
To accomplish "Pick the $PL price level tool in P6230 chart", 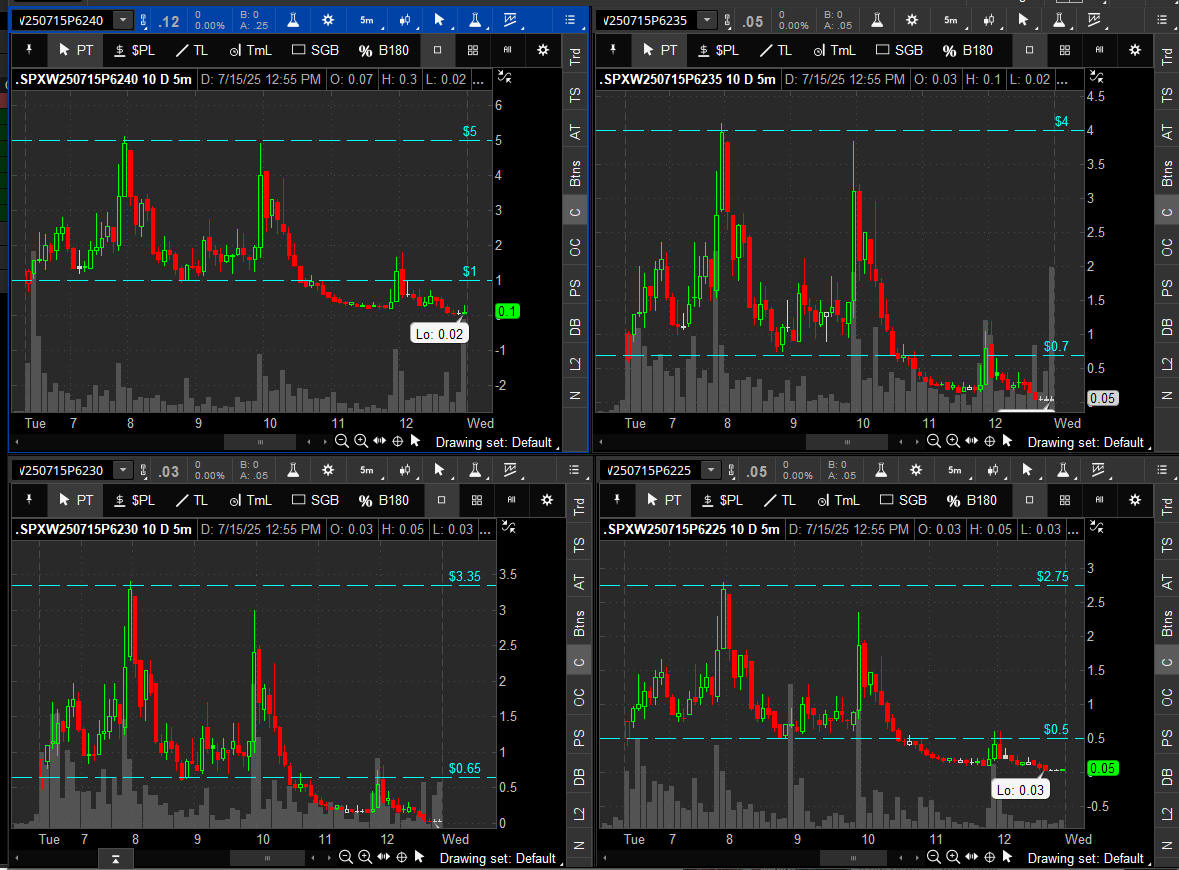I will pos(135,500).
